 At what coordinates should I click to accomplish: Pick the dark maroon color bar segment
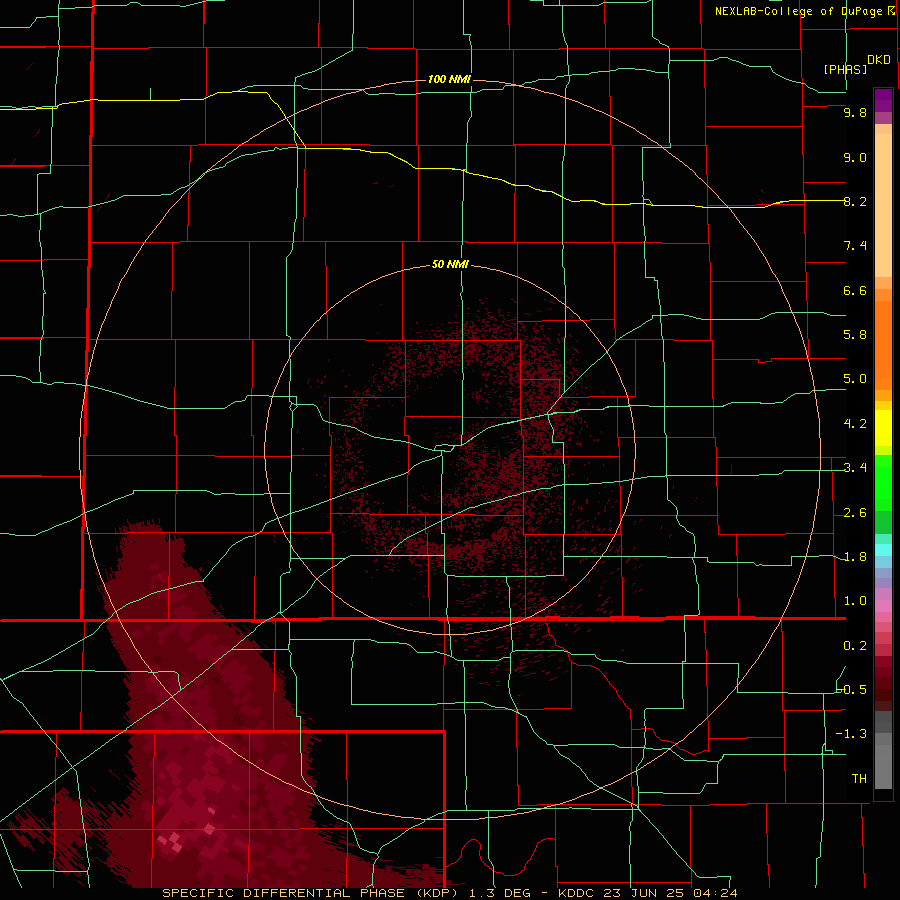coord(883,693)
